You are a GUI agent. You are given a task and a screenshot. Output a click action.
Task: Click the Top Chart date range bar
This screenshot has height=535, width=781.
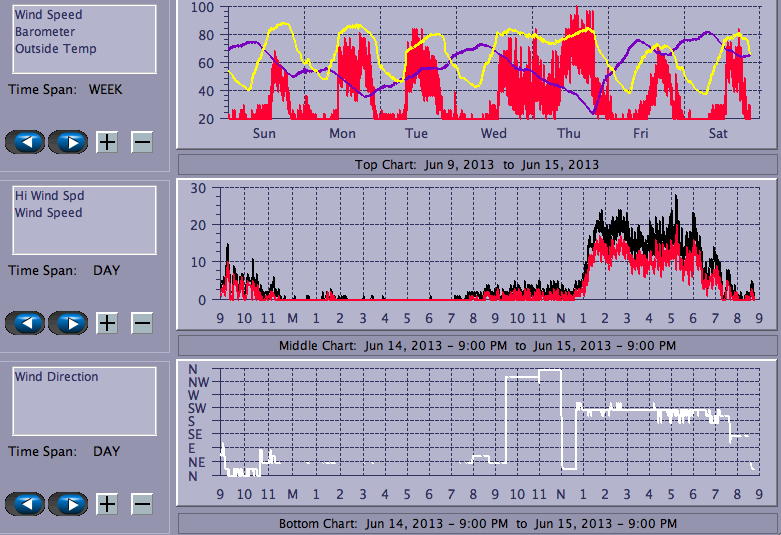coord(477,164)
